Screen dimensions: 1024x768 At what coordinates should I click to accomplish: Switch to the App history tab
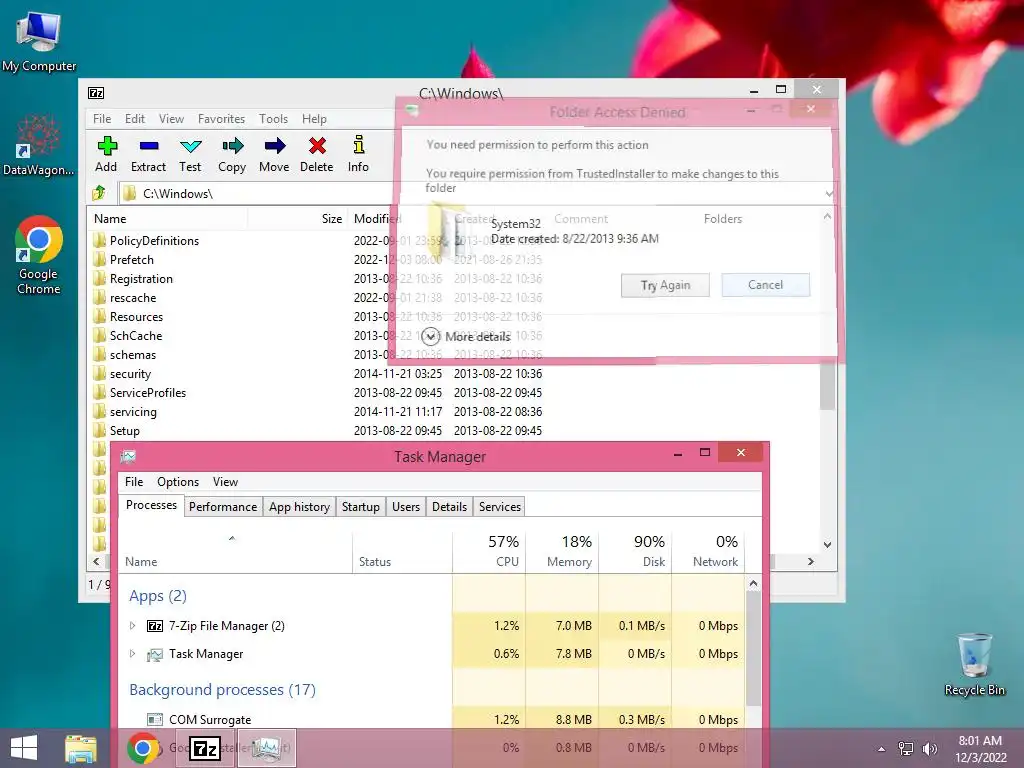(x=299, y=507)
